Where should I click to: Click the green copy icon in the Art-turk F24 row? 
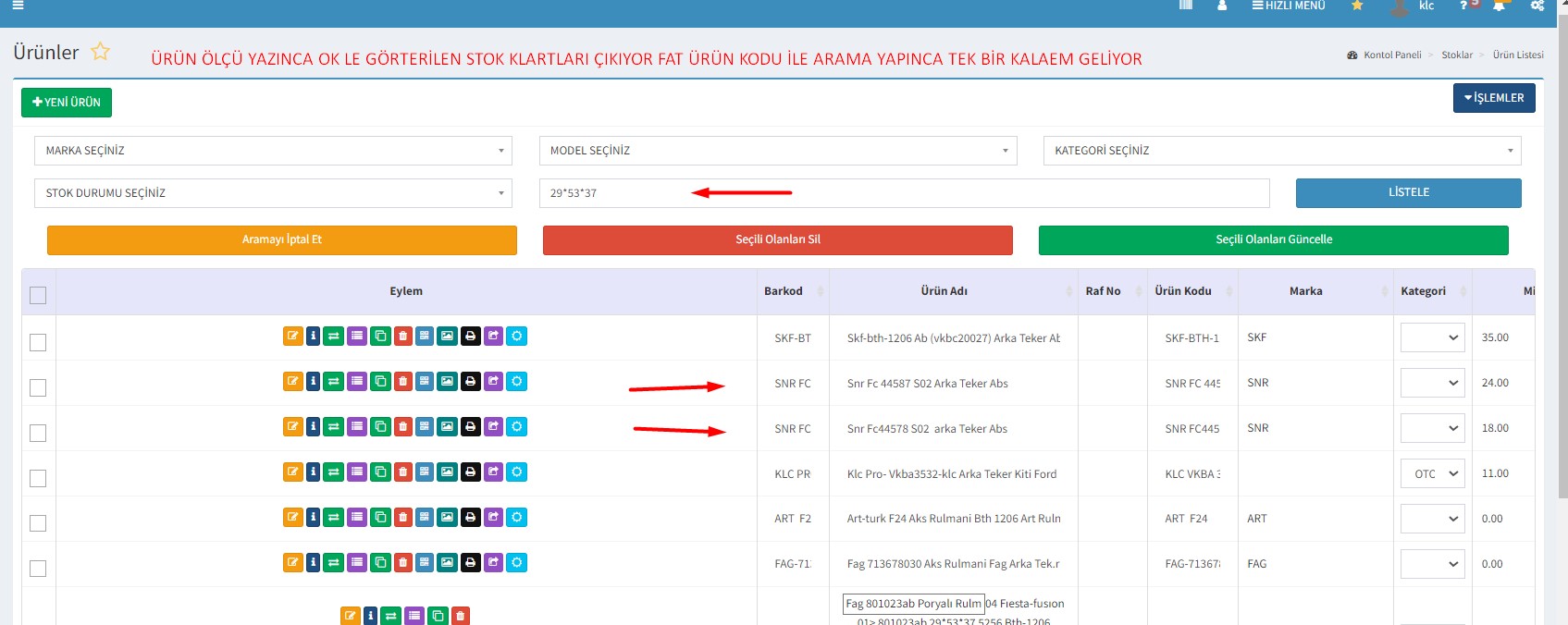pos(380,518)
